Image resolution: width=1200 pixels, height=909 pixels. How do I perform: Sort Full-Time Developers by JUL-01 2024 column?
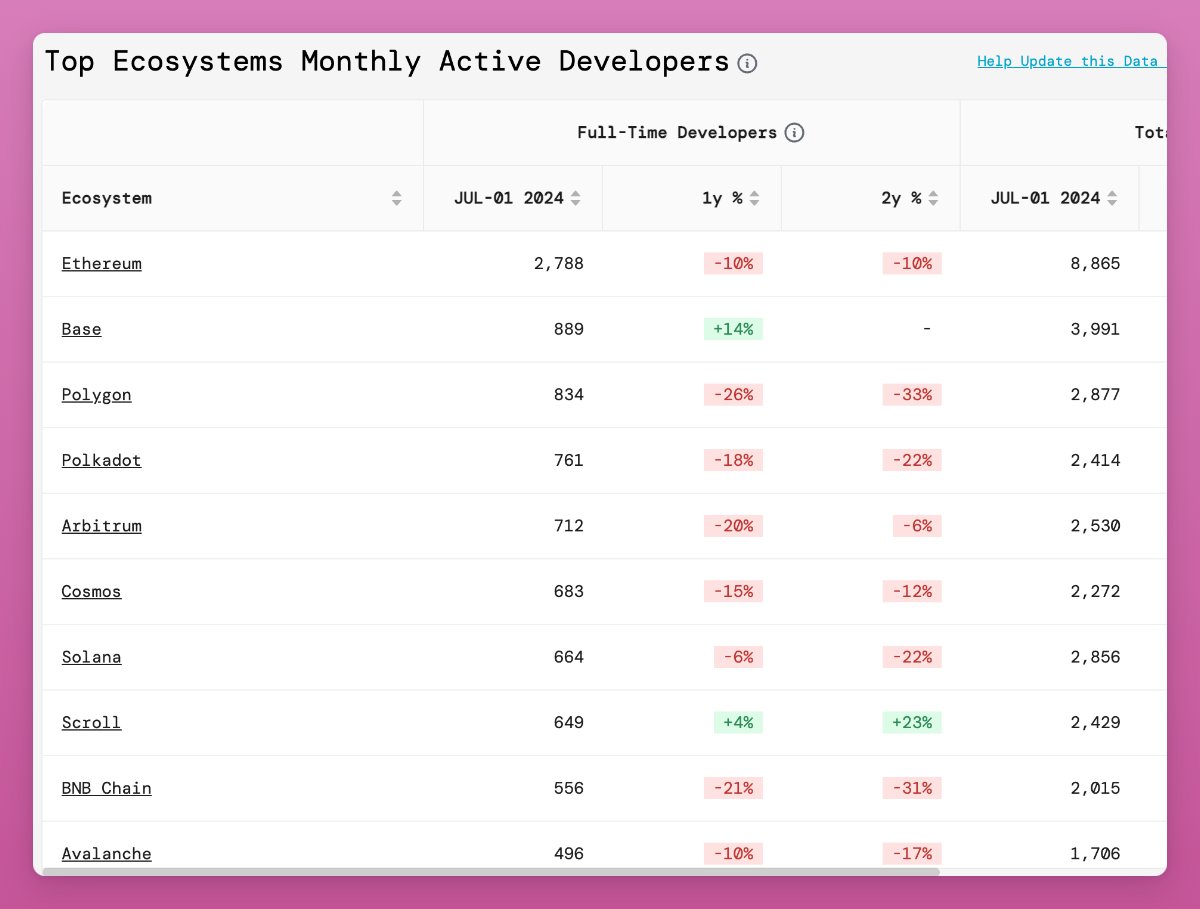[575, 198]
